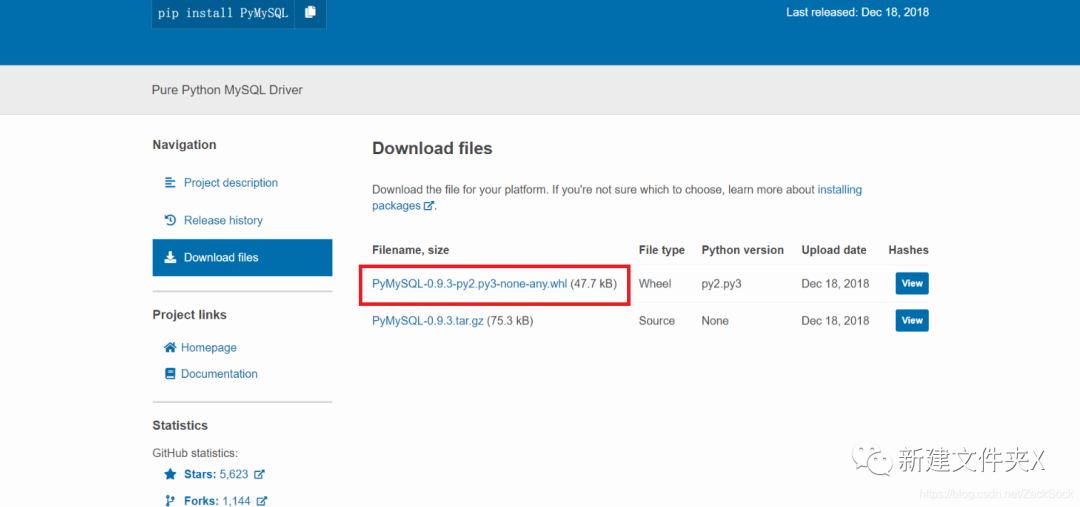Screen dimensions: 1080x507
Task: Click the Homepage house icon
Action: pos(170,348)
